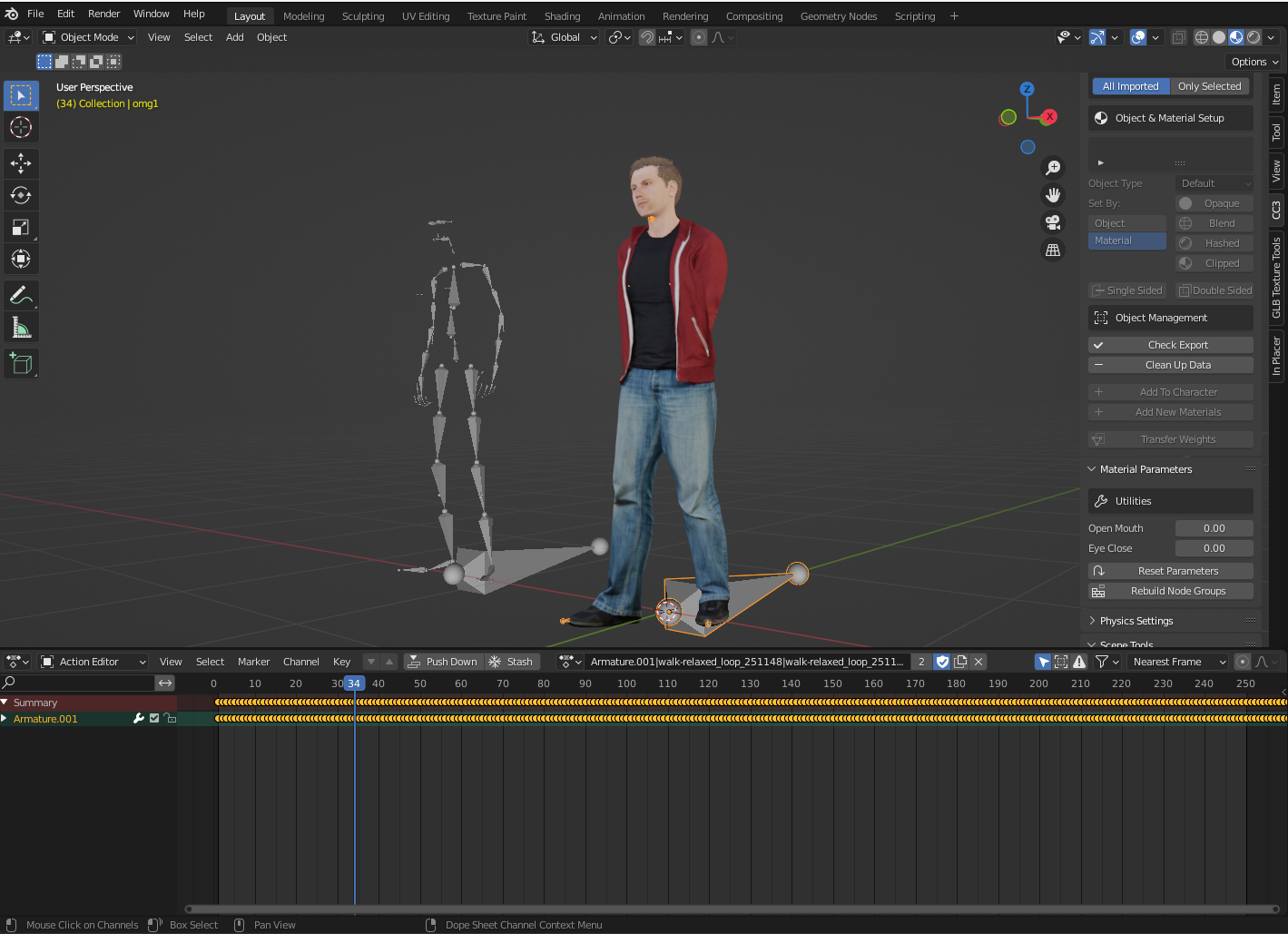The image size is (1288, 934).
Task: Choose the Move tool
Action: pyautogui.click(x=21, y=163)
